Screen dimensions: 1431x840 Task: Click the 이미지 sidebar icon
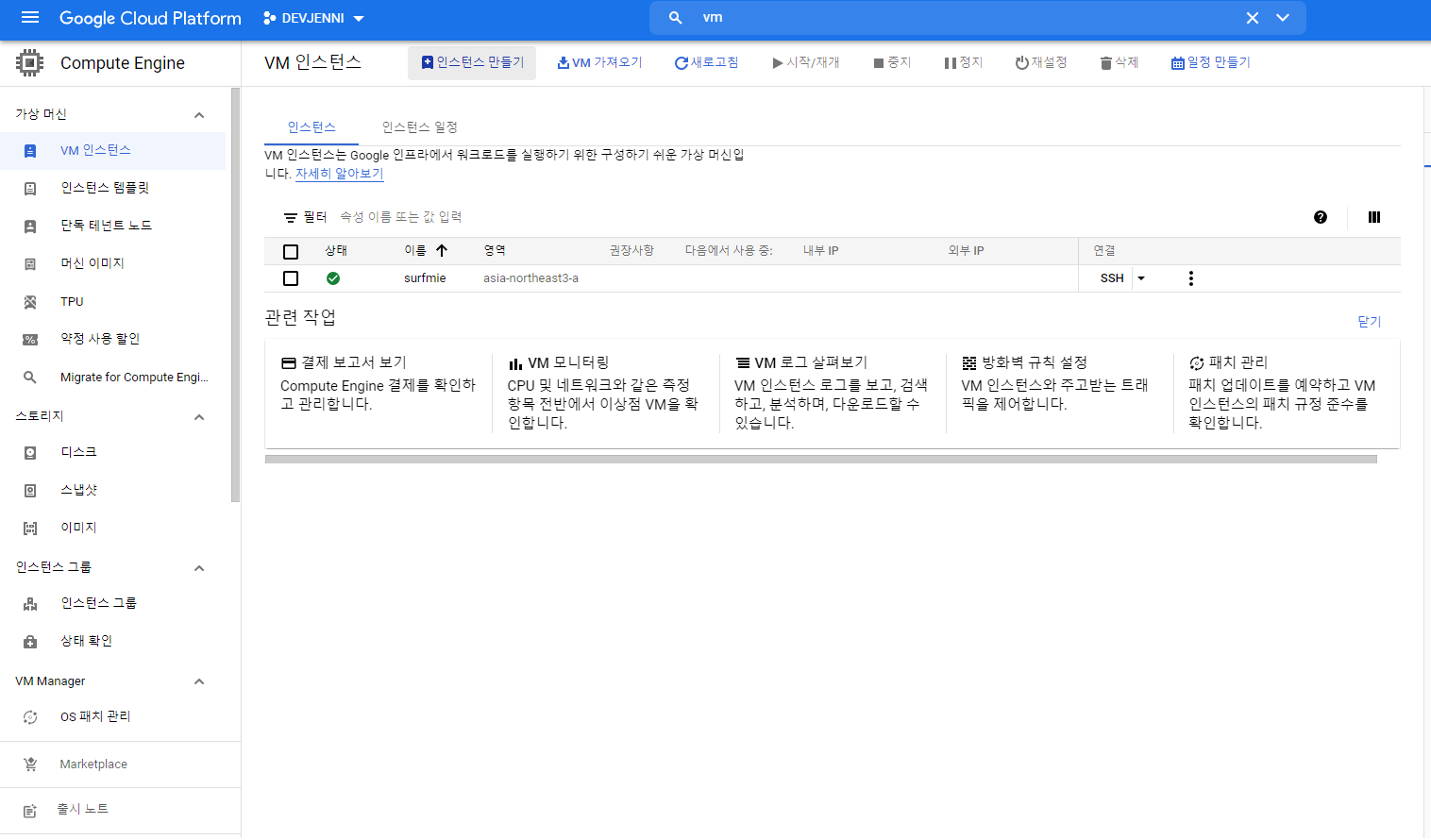point(30,529)
